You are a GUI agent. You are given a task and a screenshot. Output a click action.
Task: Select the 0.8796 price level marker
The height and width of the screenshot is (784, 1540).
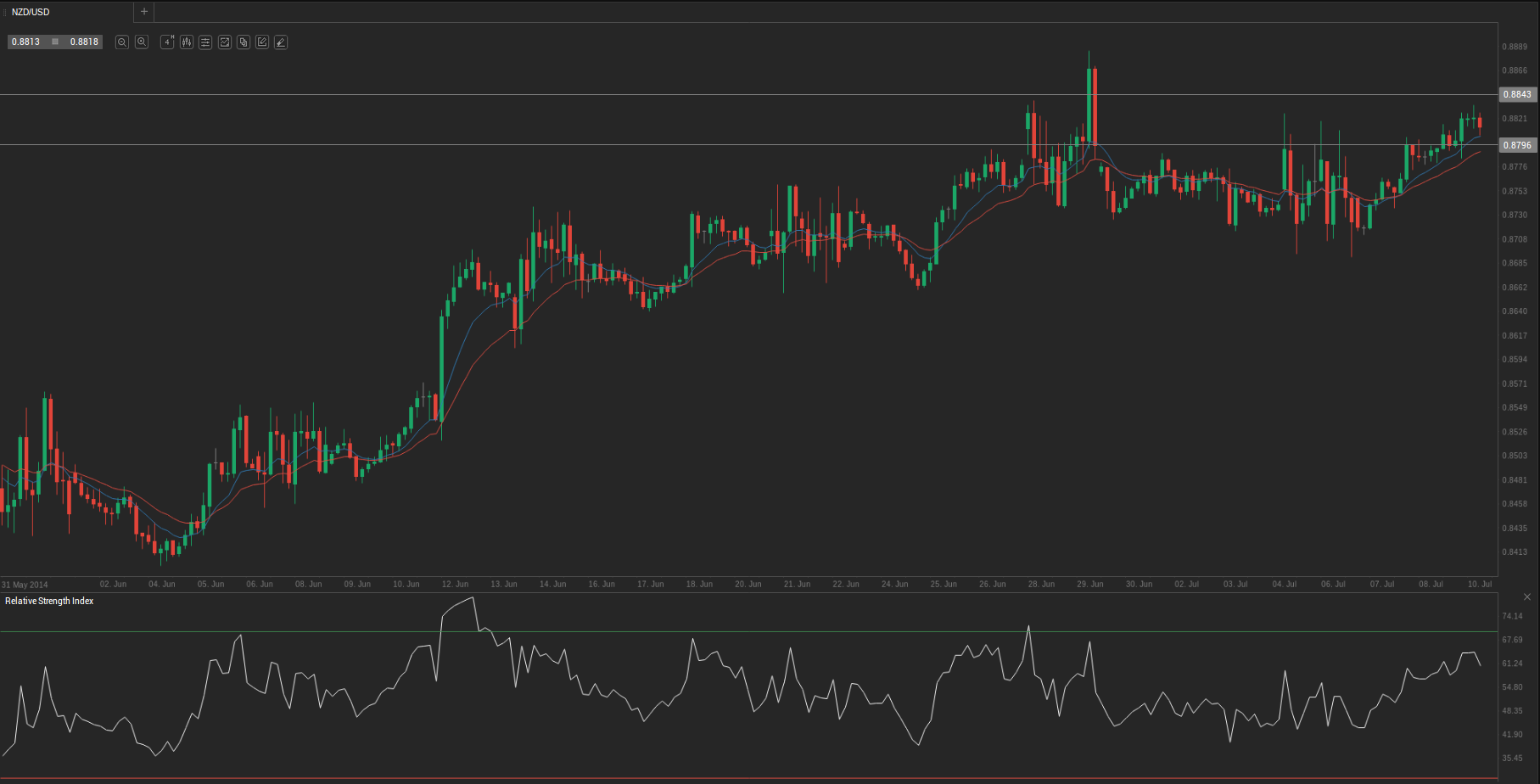(x=1517, y=145)
